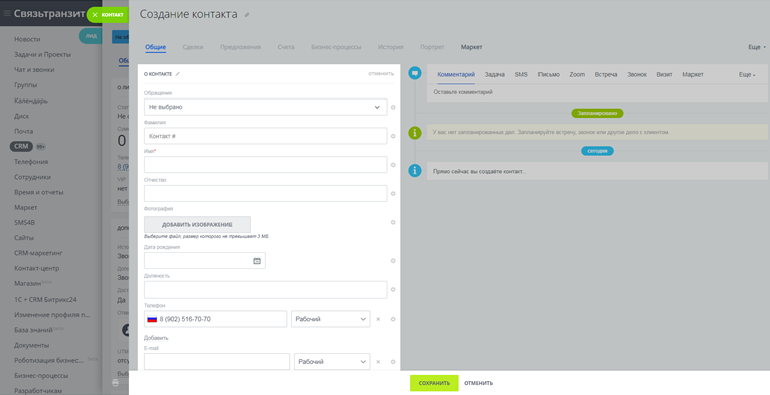Expand Еще menu in timeline tabs
This screenshot has width=770, height=395.
point(747,75)
